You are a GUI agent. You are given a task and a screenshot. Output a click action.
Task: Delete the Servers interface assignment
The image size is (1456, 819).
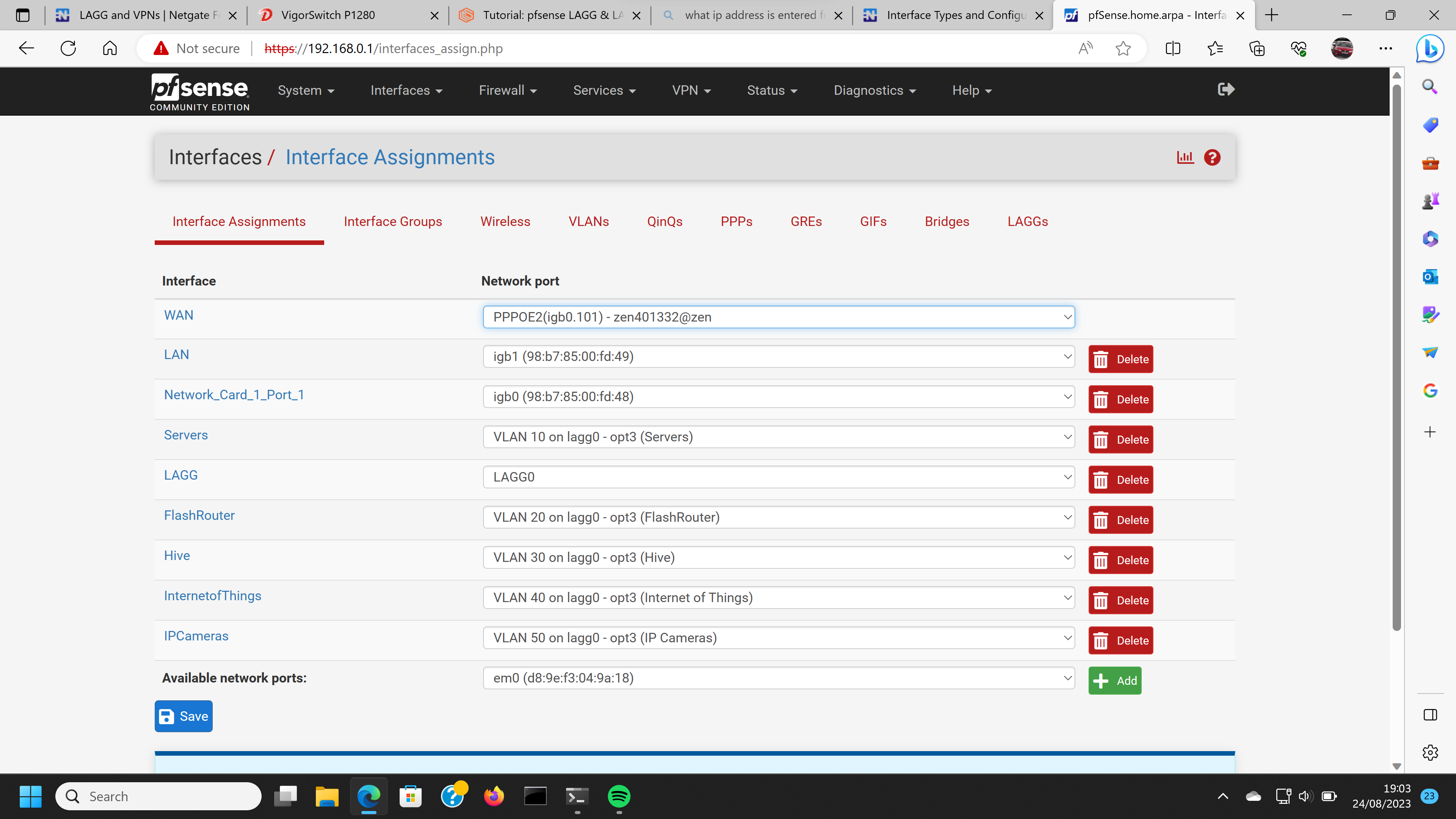pos(1121,440)
